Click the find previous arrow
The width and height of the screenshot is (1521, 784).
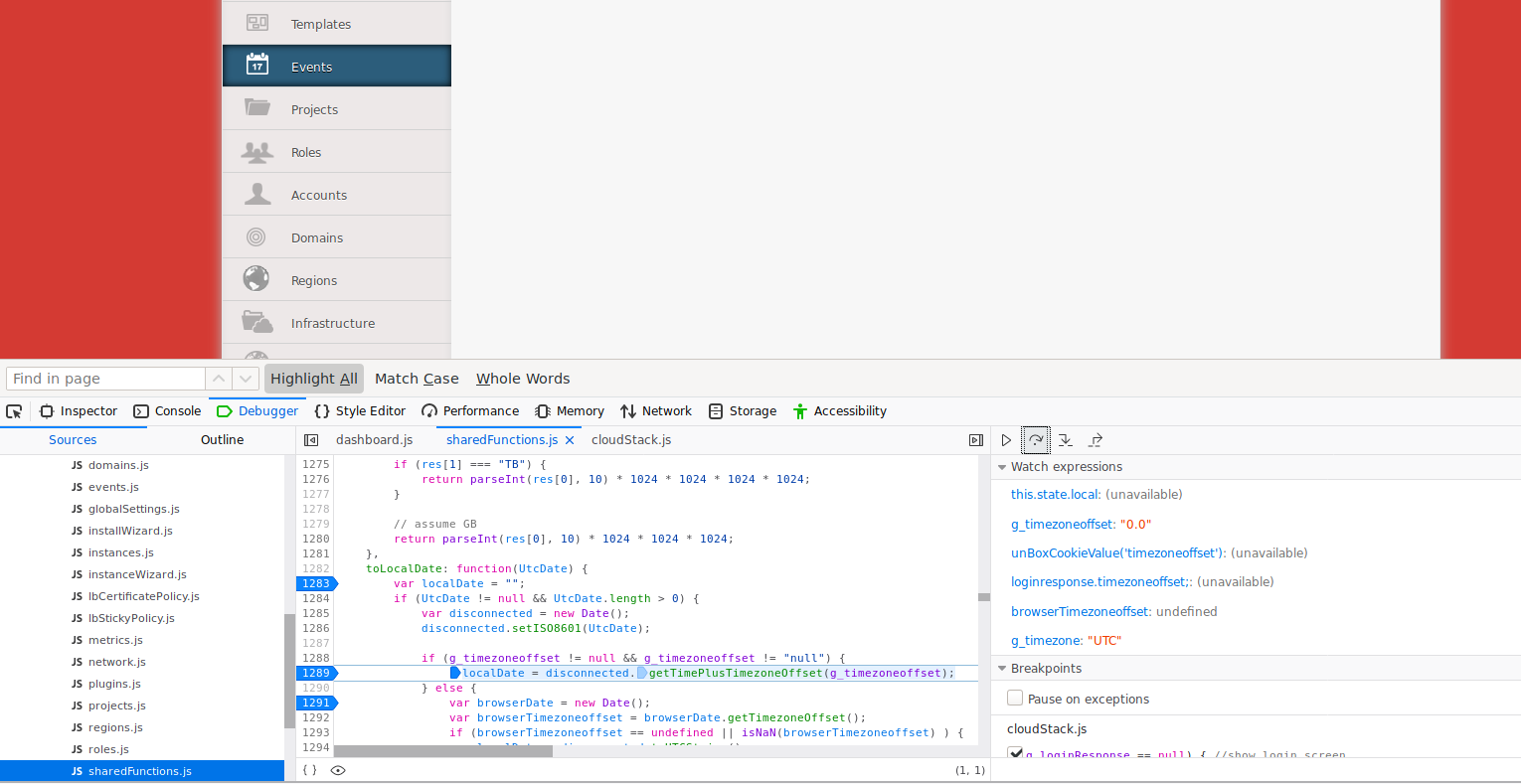point(219,379)
